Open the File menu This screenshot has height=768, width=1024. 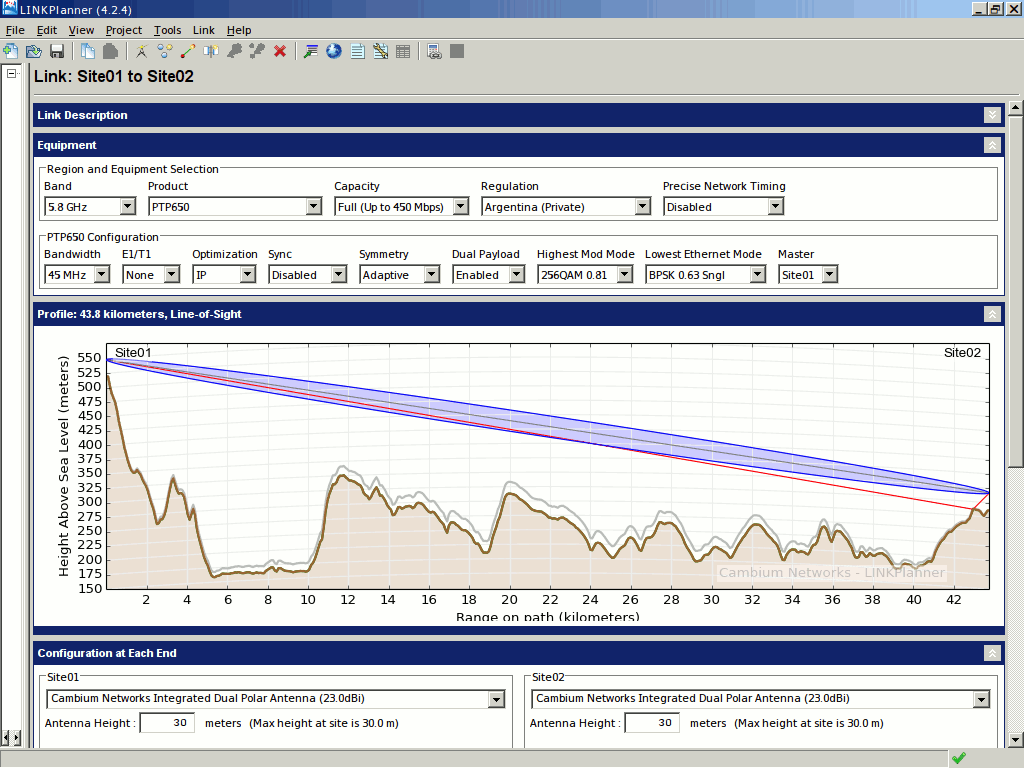click(15, 30)
